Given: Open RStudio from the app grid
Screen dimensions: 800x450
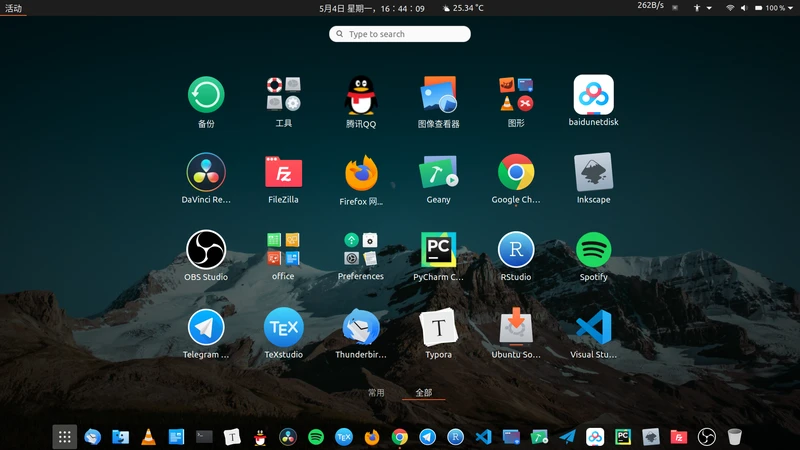Looking at the screenshot, I should pos(516,249).
